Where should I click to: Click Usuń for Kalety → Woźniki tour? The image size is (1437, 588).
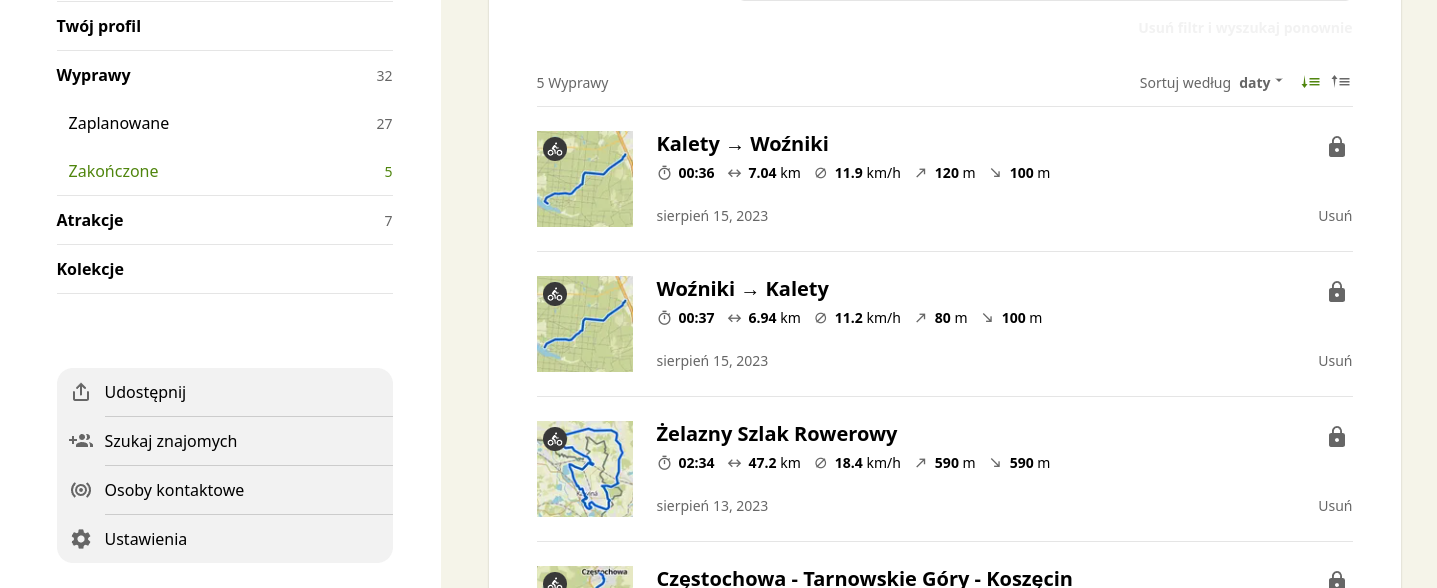pyautogui.click(x=1335, y=216)
